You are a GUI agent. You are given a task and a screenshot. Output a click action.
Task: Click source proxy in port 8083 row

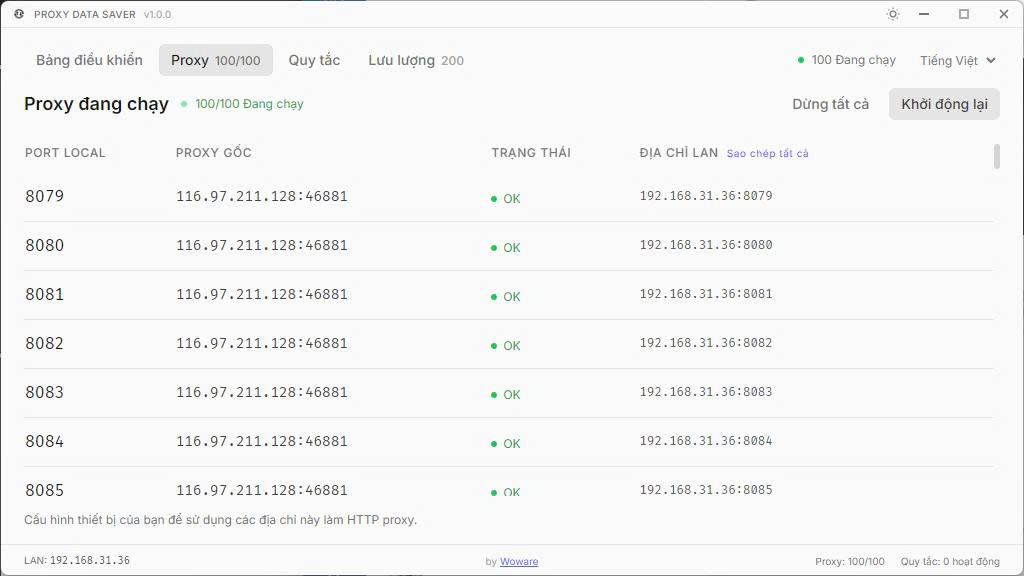(261, 392)
